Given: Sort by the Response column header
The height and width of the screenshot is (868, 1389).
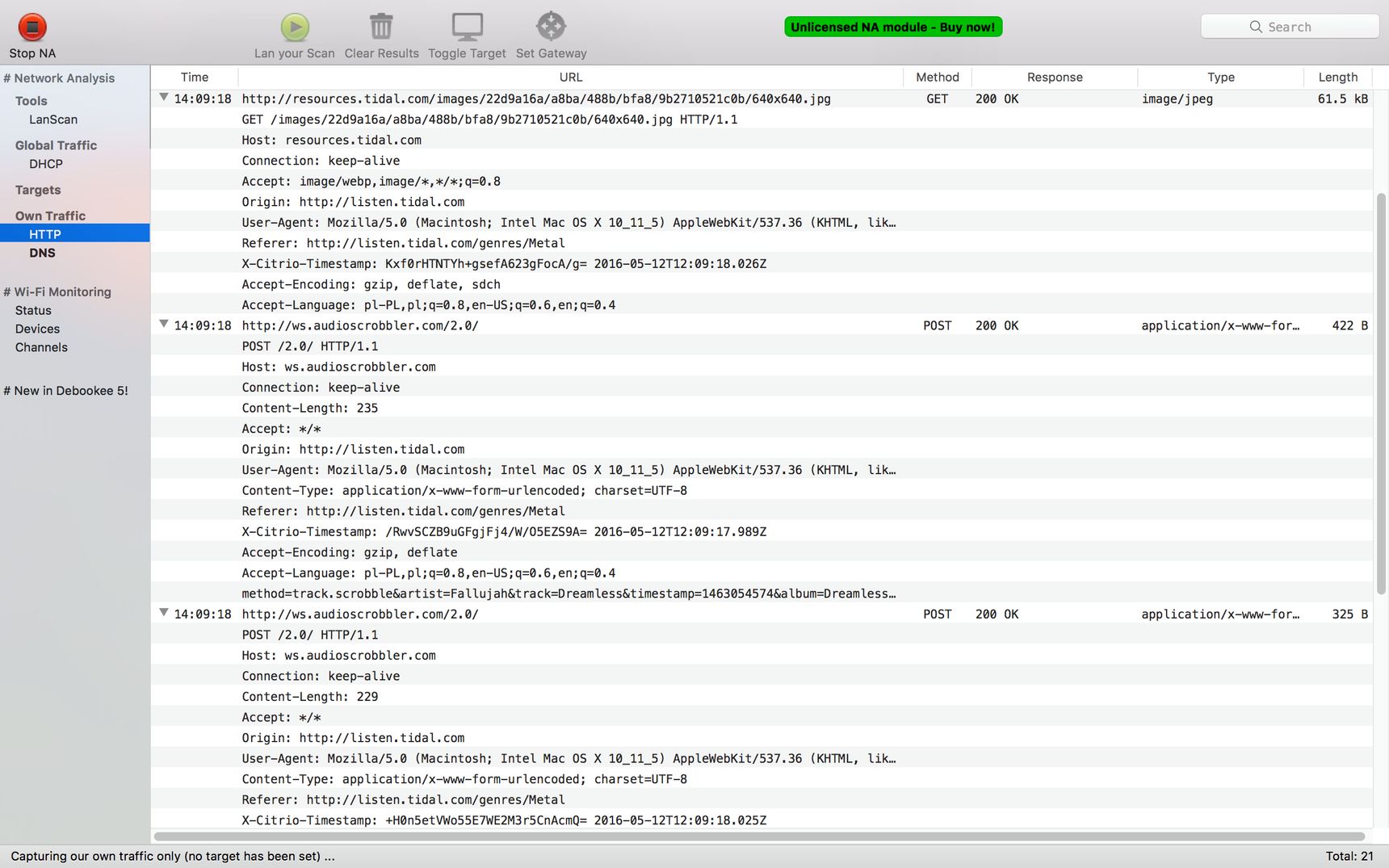Looking at the screenshot, I should 1055,77.
